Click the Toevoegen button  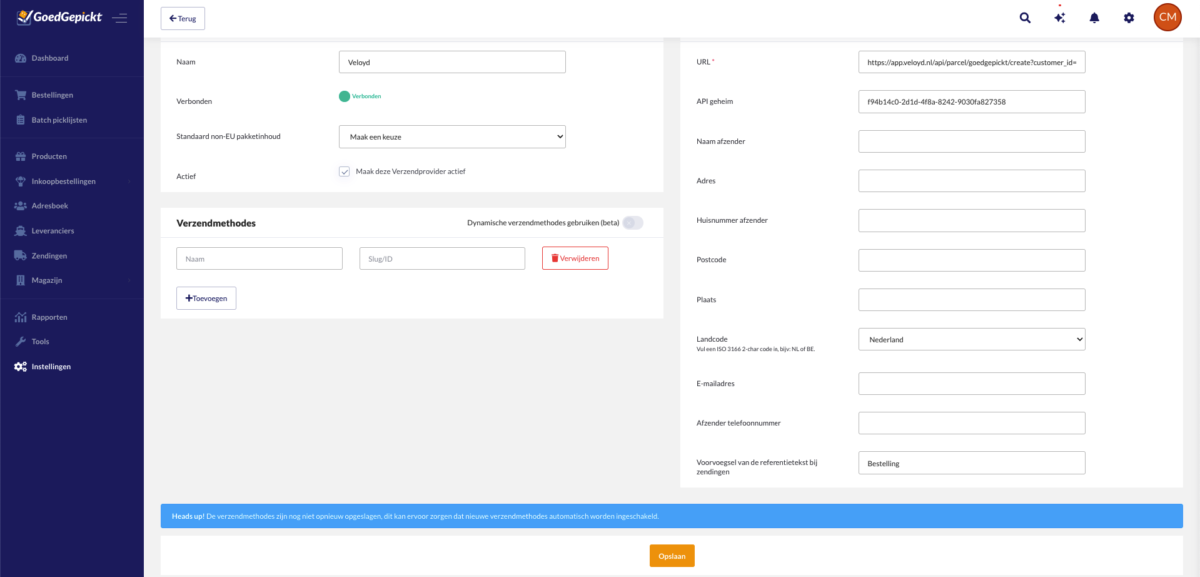coord(206,298)
